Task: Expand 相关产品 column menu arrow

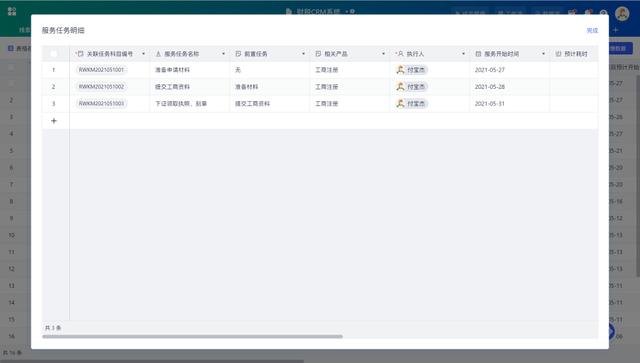Action: tap(383, 54)
